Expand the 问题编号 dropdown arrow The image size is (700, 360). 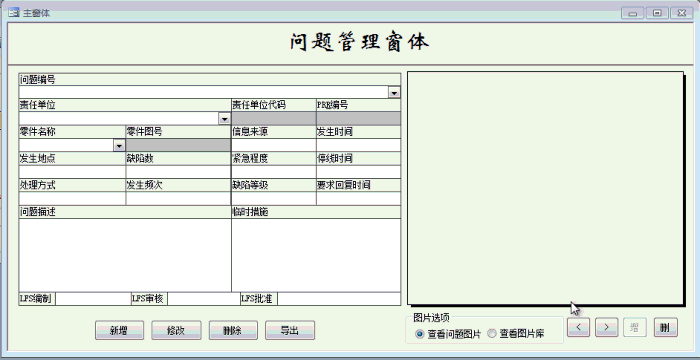tap(394, 92)
